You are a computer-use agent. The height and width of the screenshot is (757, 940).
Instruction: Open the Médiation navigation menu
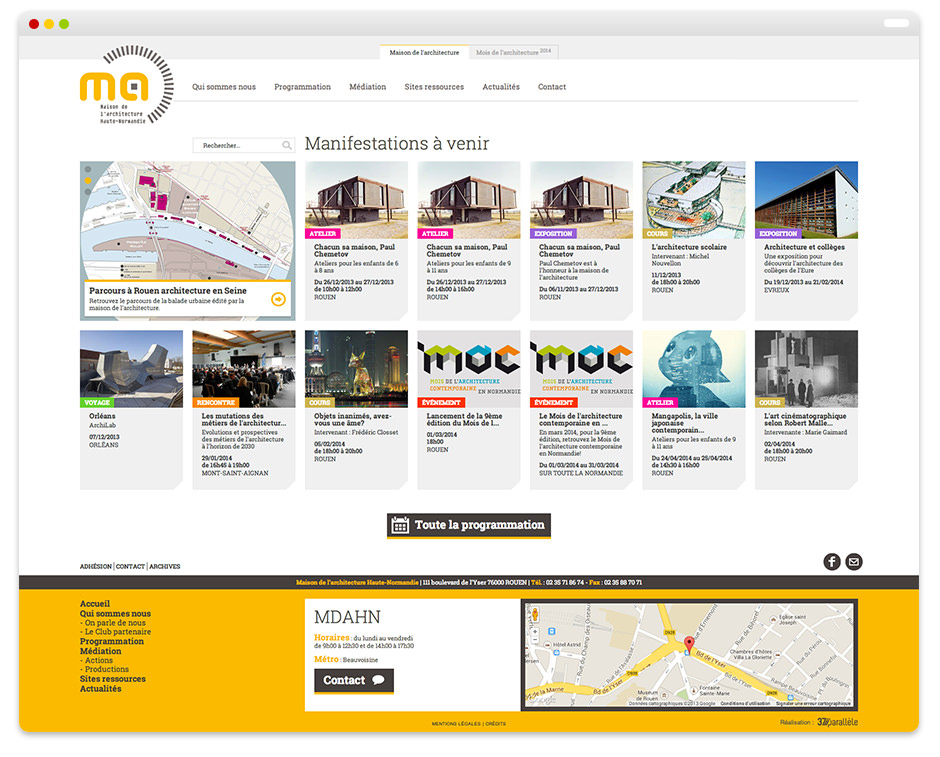367,87
